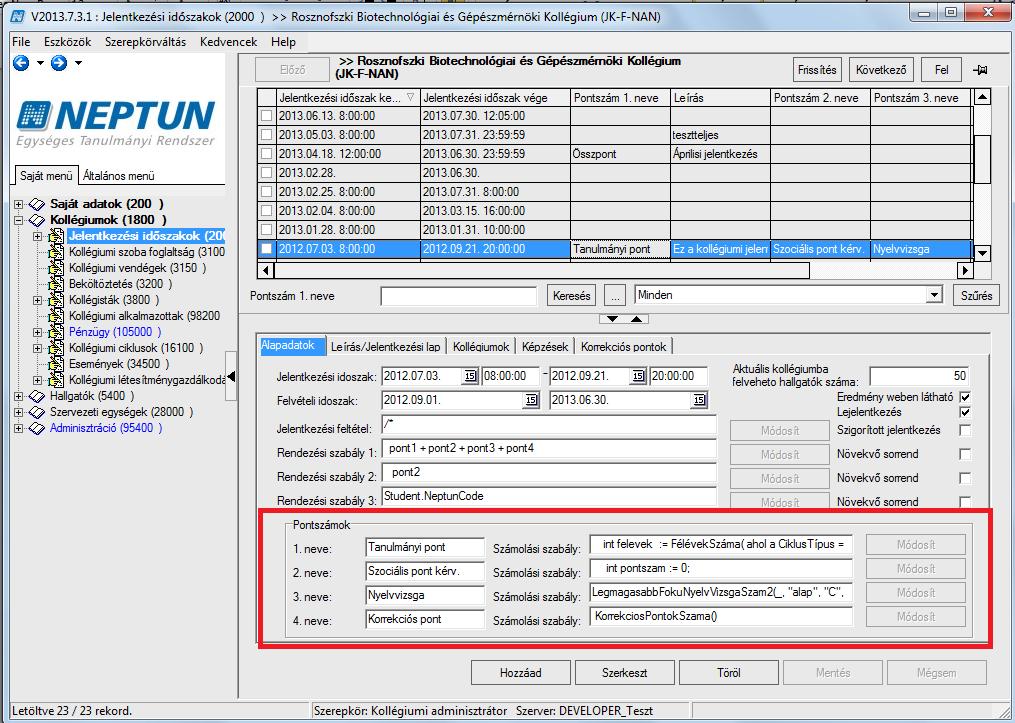Open back arrow history dropdown
This screenshot has width=1015, height=723.
[40, 63]
